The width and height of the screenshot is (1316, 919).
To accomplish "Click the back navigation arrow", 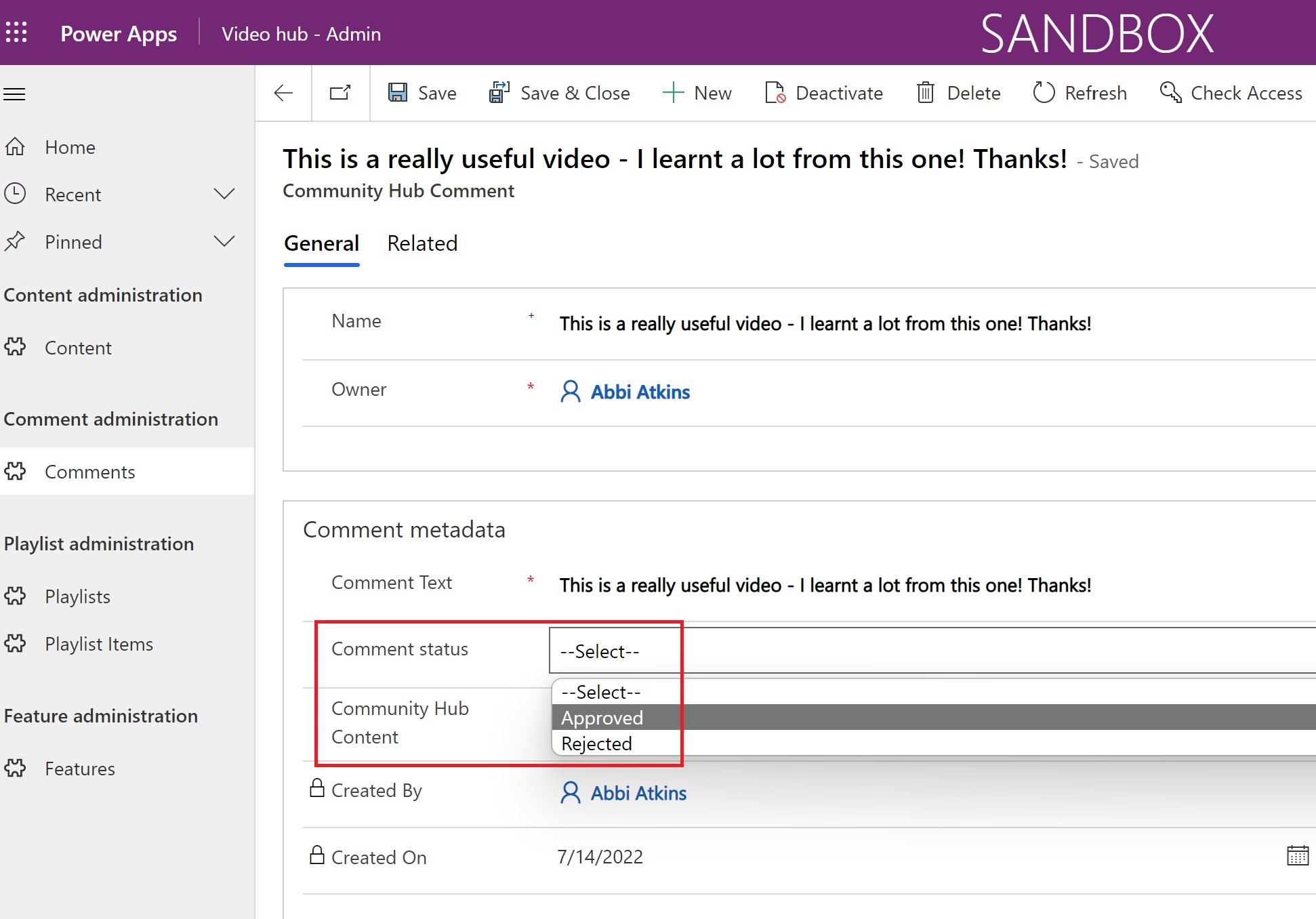I will pyautogui.click(x=284, y=92).
